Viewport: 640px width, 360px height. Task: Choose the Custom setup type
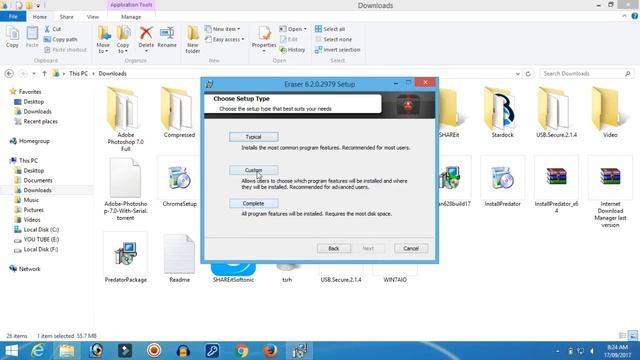253,170
